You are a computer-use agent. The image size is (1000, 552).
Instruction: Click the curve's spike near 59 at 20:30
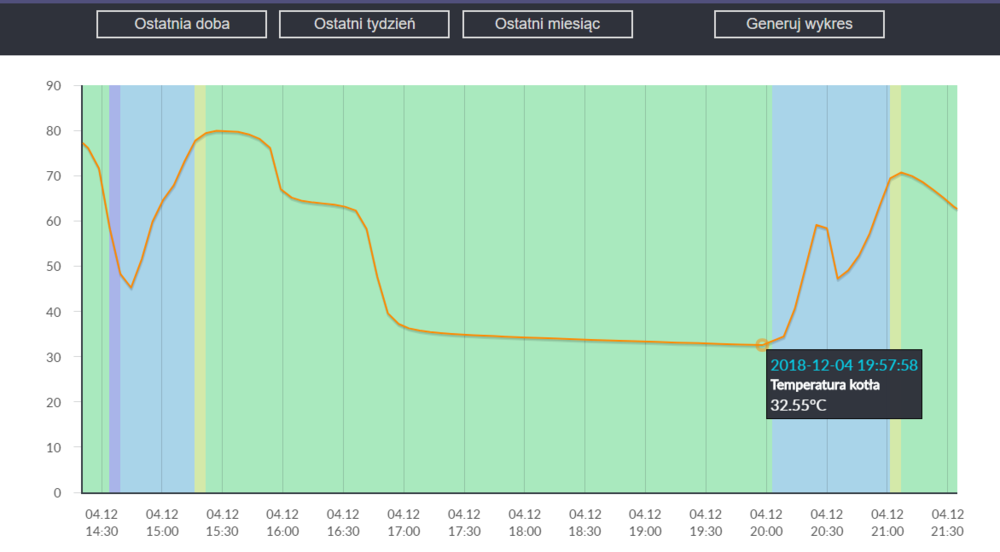coord(817,226)
